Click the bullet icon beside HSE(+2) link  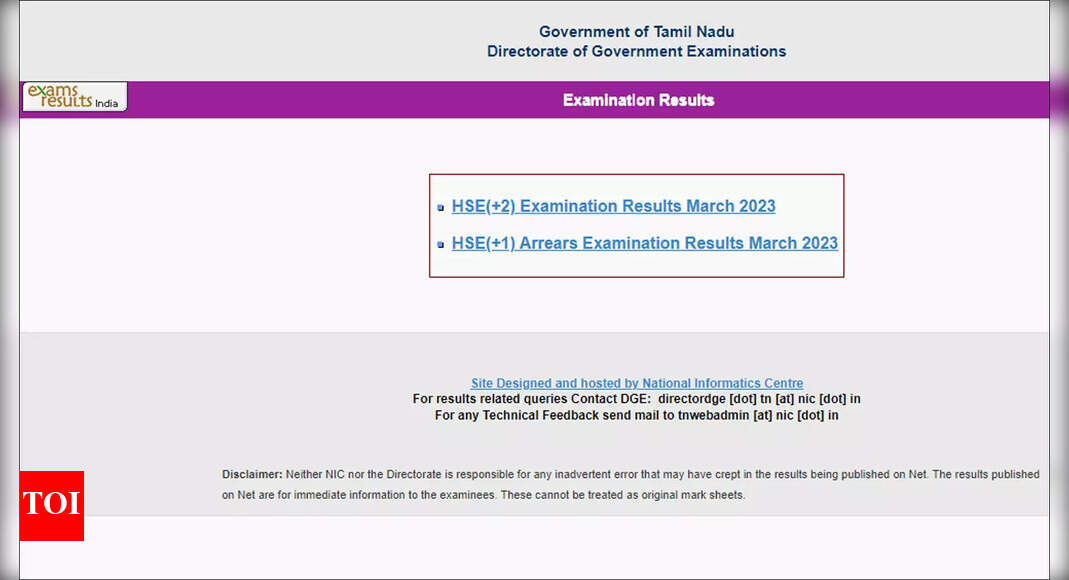[x=441, y=208]
